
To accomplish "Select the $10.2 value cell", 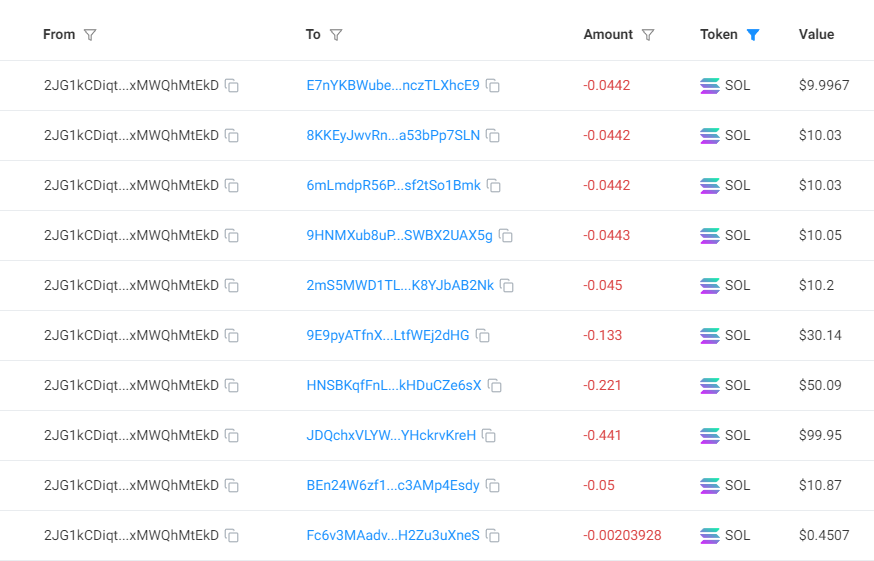I will pos(816,286).
